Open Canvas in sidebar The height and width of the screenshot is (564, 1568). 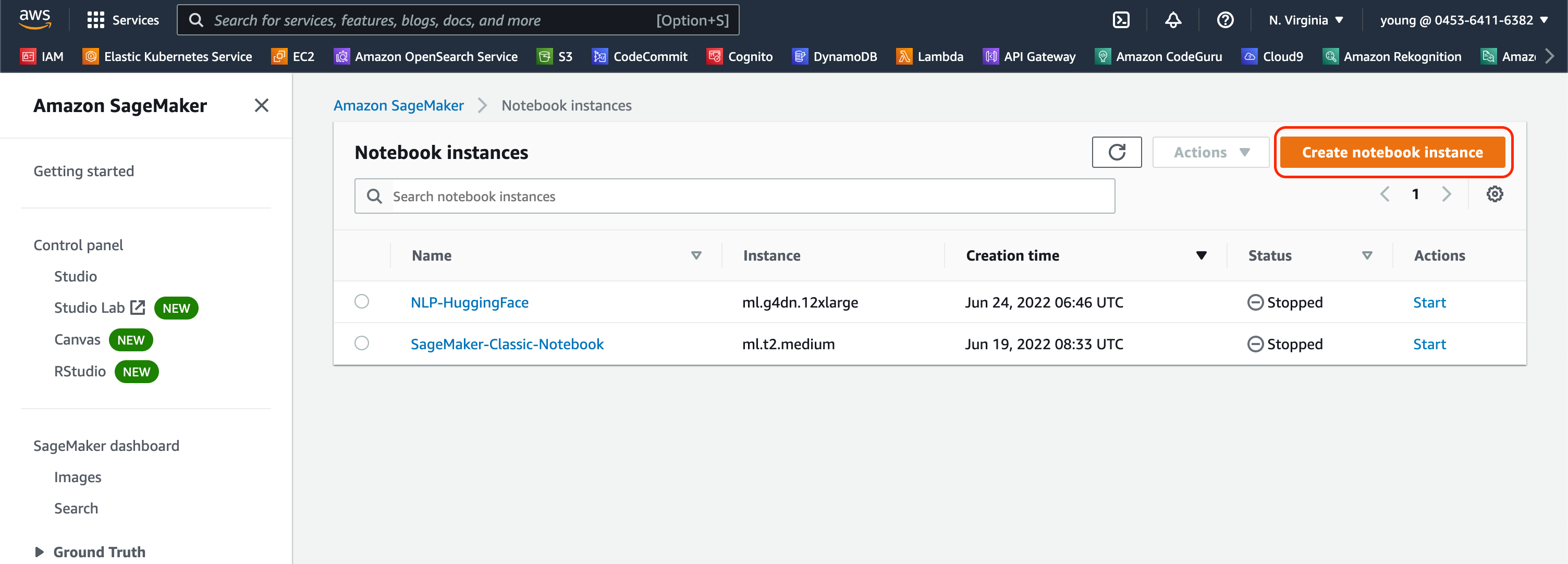[77, 339]
